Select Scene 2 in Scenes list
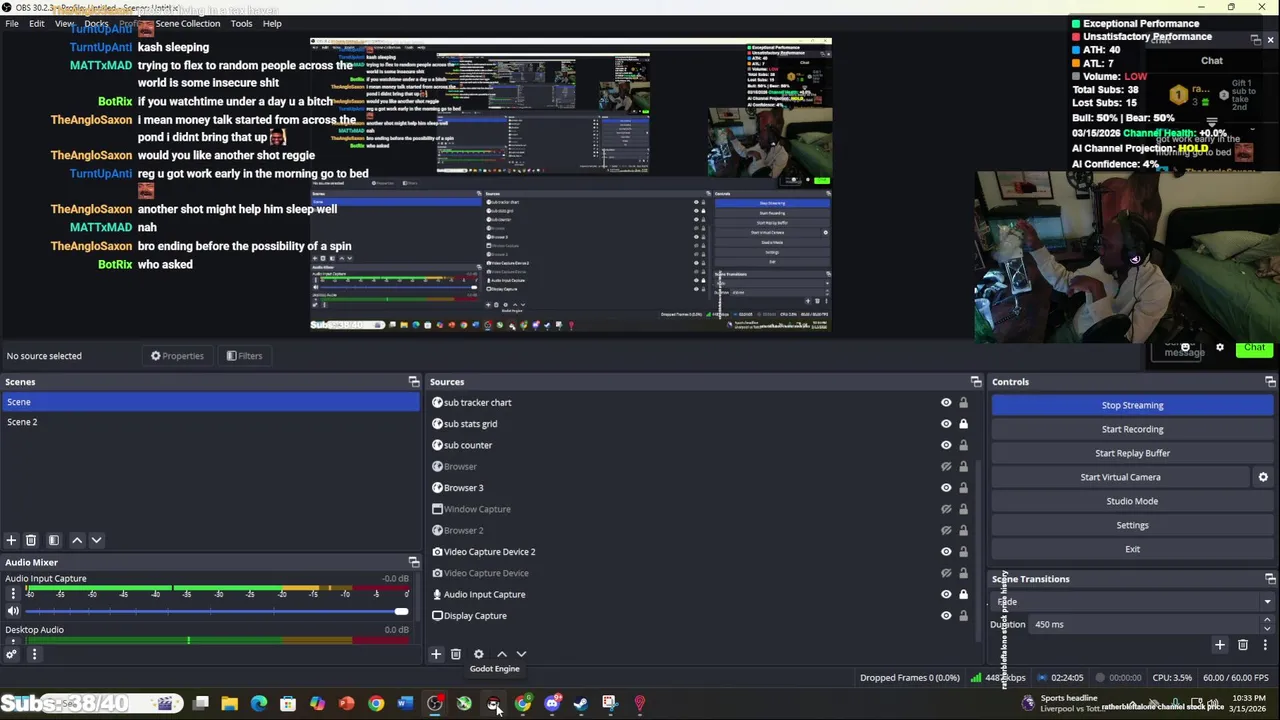This screenshot has width=1280, height=720. (x=210, y=422)
